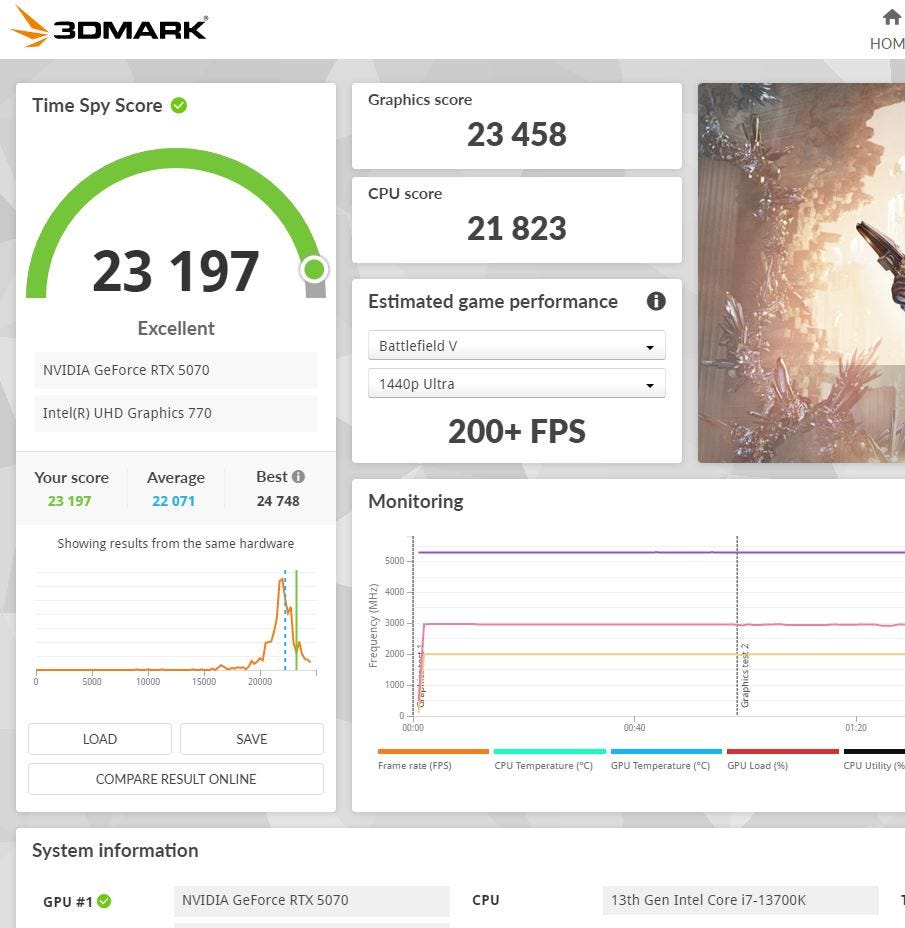
Task: Click the GPU #1 NVIDIA GeForce RTX 5070 system field
Action: 312,900
